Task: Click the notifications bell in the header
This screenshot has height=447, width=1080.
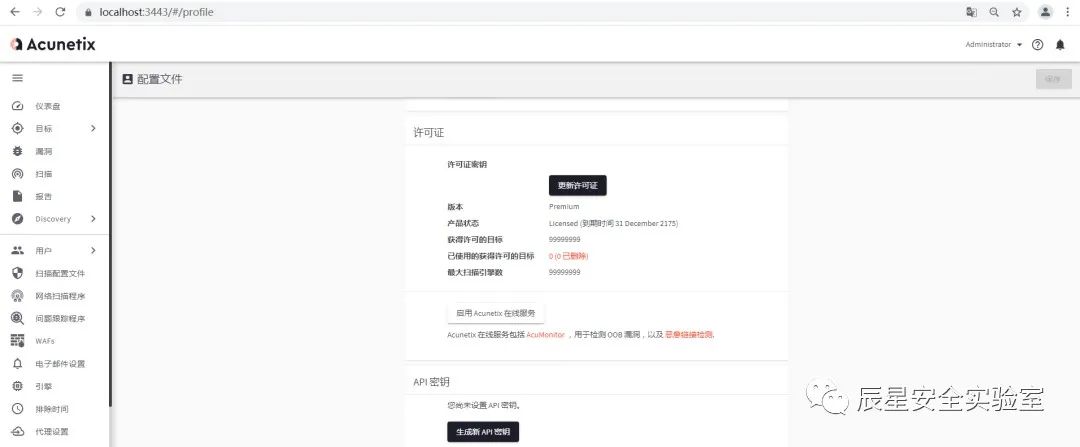Action: point(1060,45)
